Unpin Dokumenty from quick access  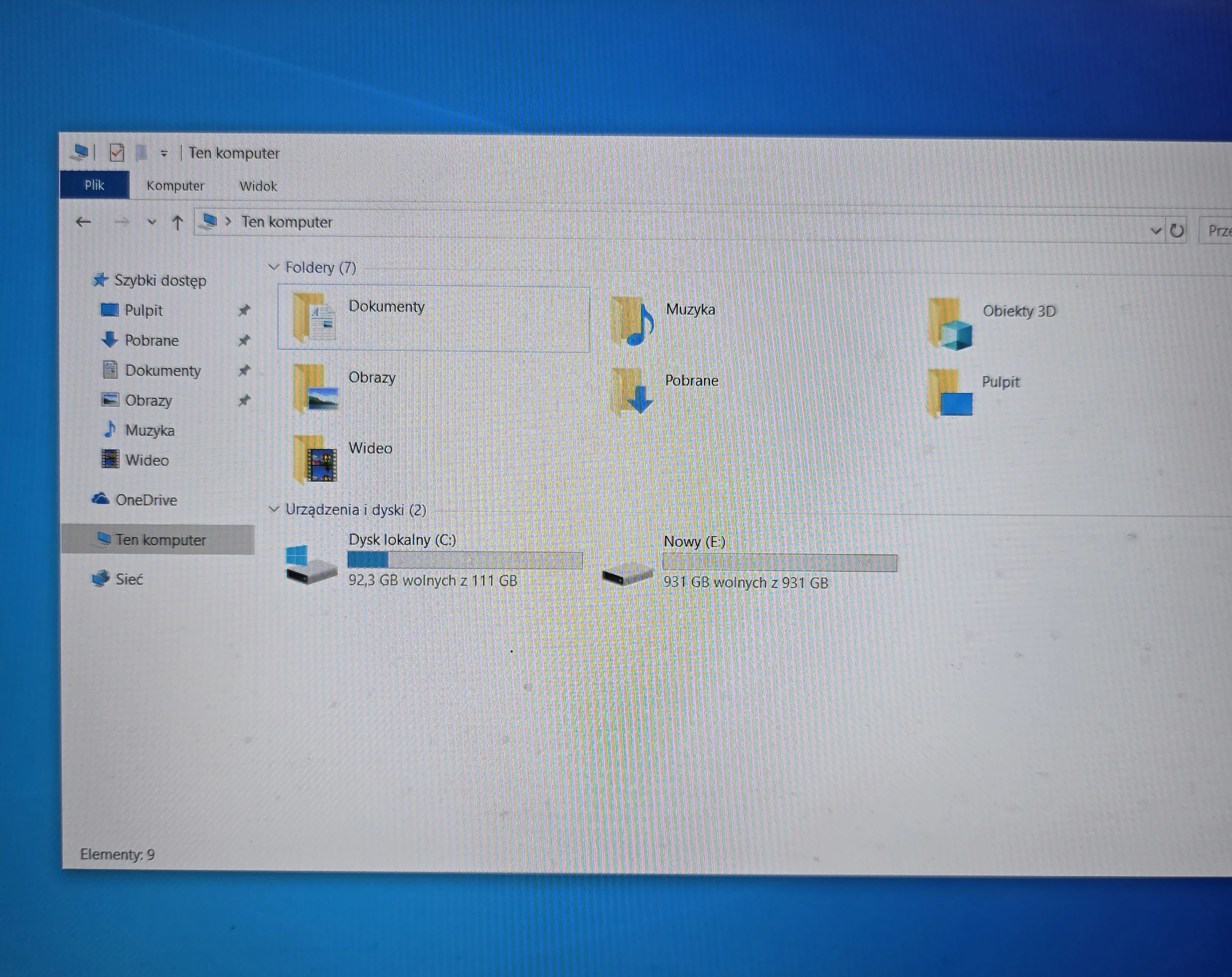(x=244, y=371)
